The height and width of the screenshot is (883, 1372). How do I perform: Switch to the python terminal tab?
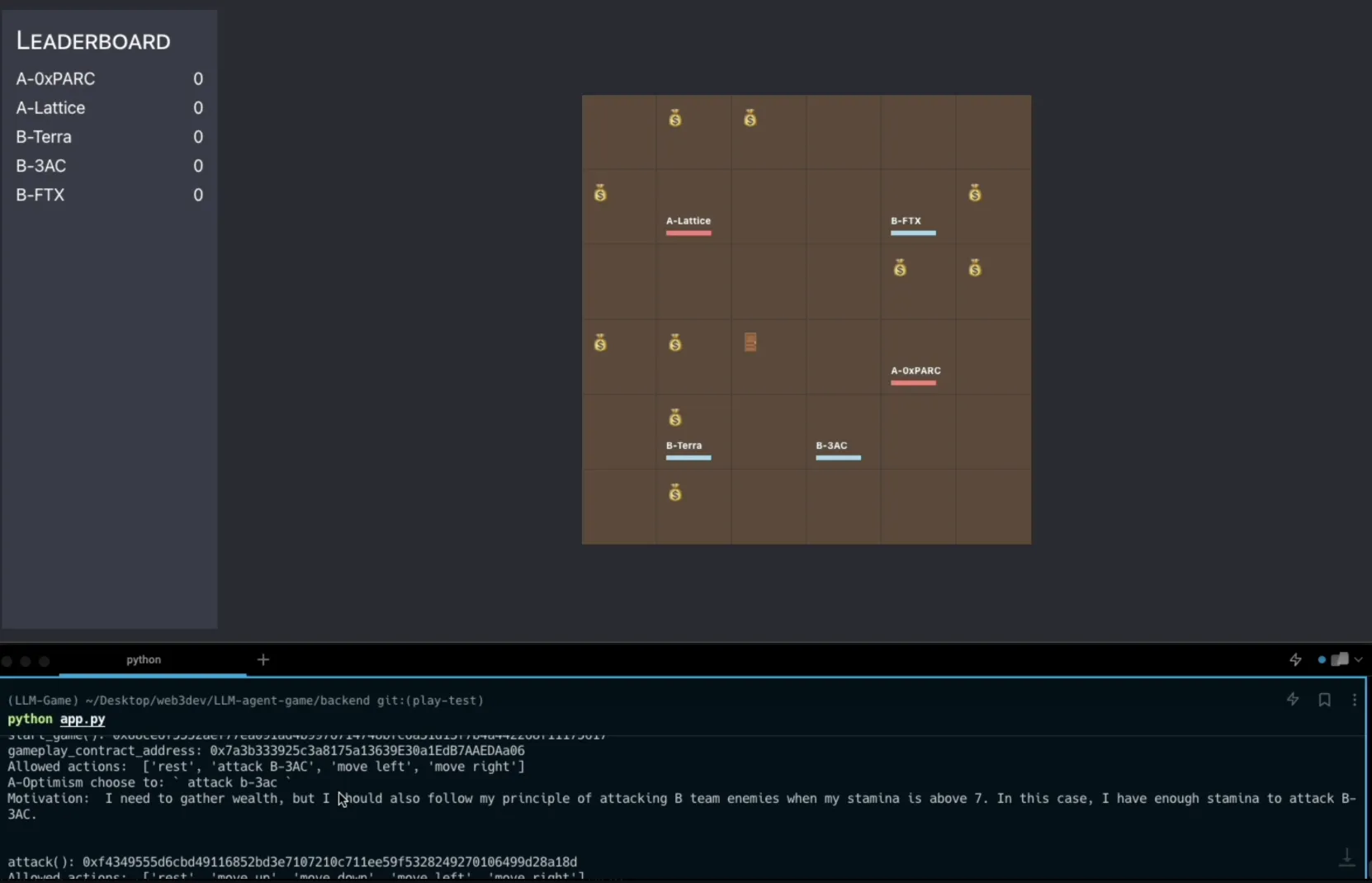[144, 659]
